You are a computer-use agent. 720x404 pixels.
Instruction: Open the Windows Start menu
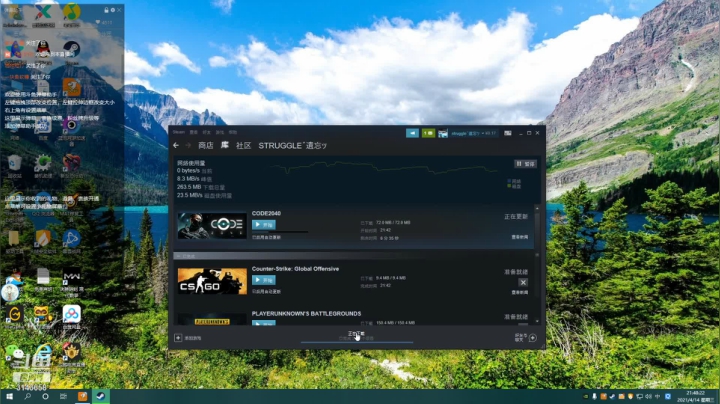(x=9, y=396)
